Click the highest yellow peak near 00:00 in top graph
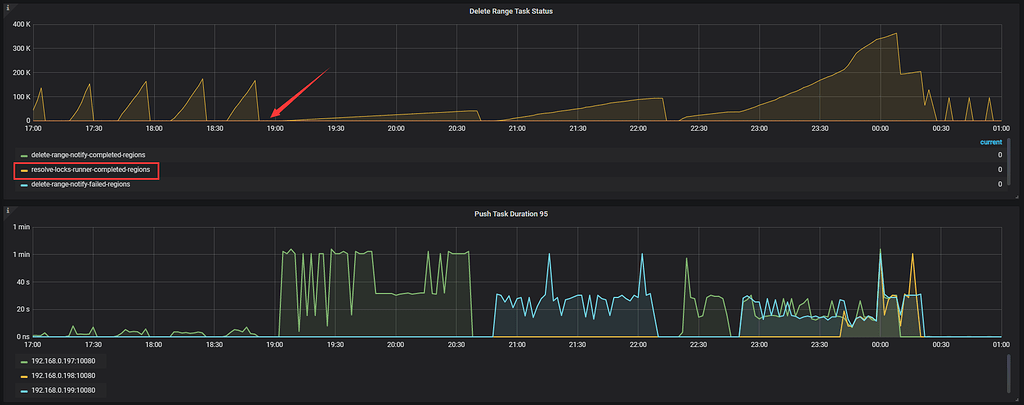The image size is (1024, 405). [x=896, y=34]
